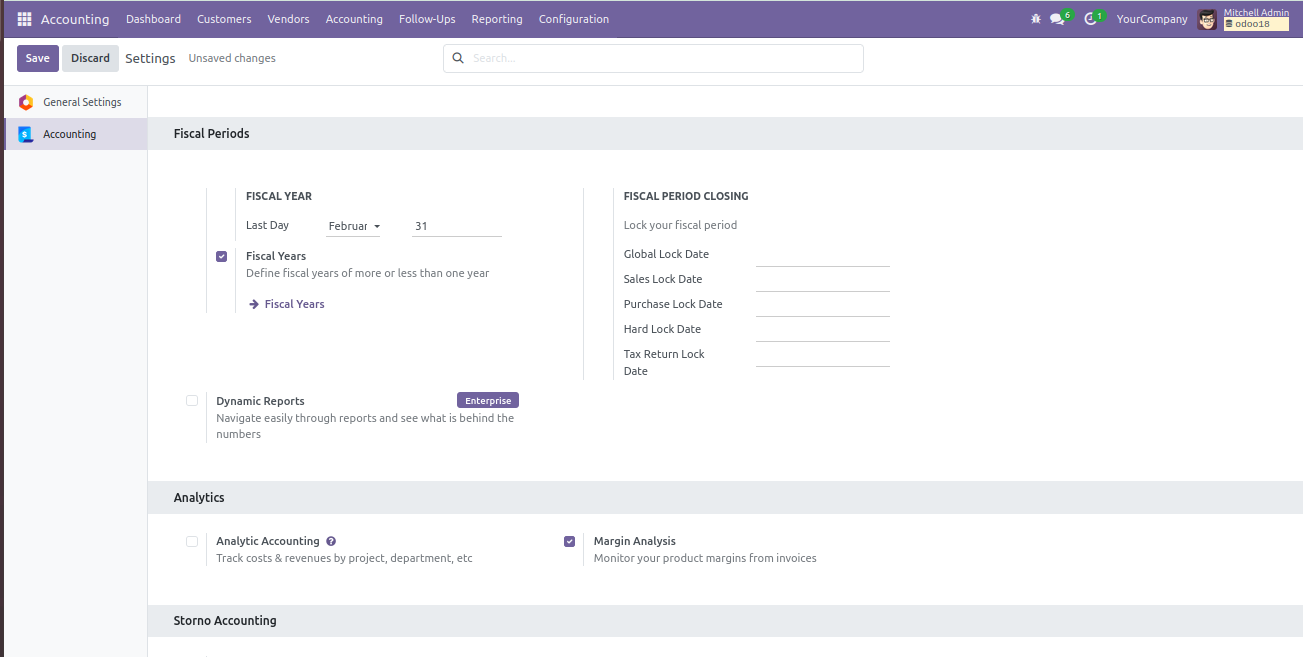Click the debug bug icon
This screenshot has height=657, width=1303.
point(1035,19)
